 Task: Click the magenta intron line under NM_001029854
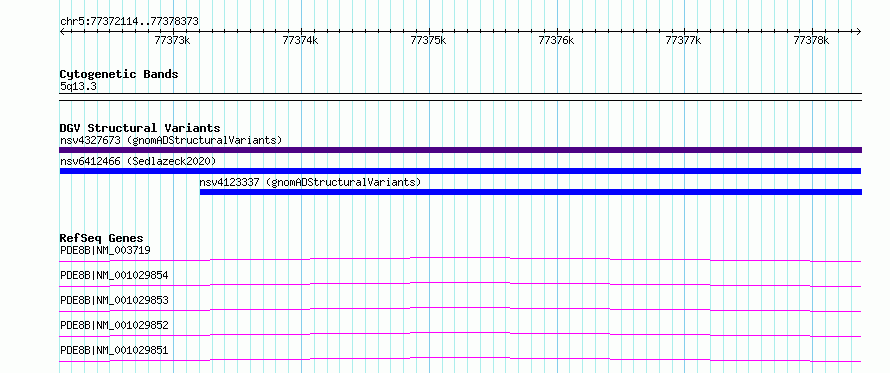coord(460,283)
